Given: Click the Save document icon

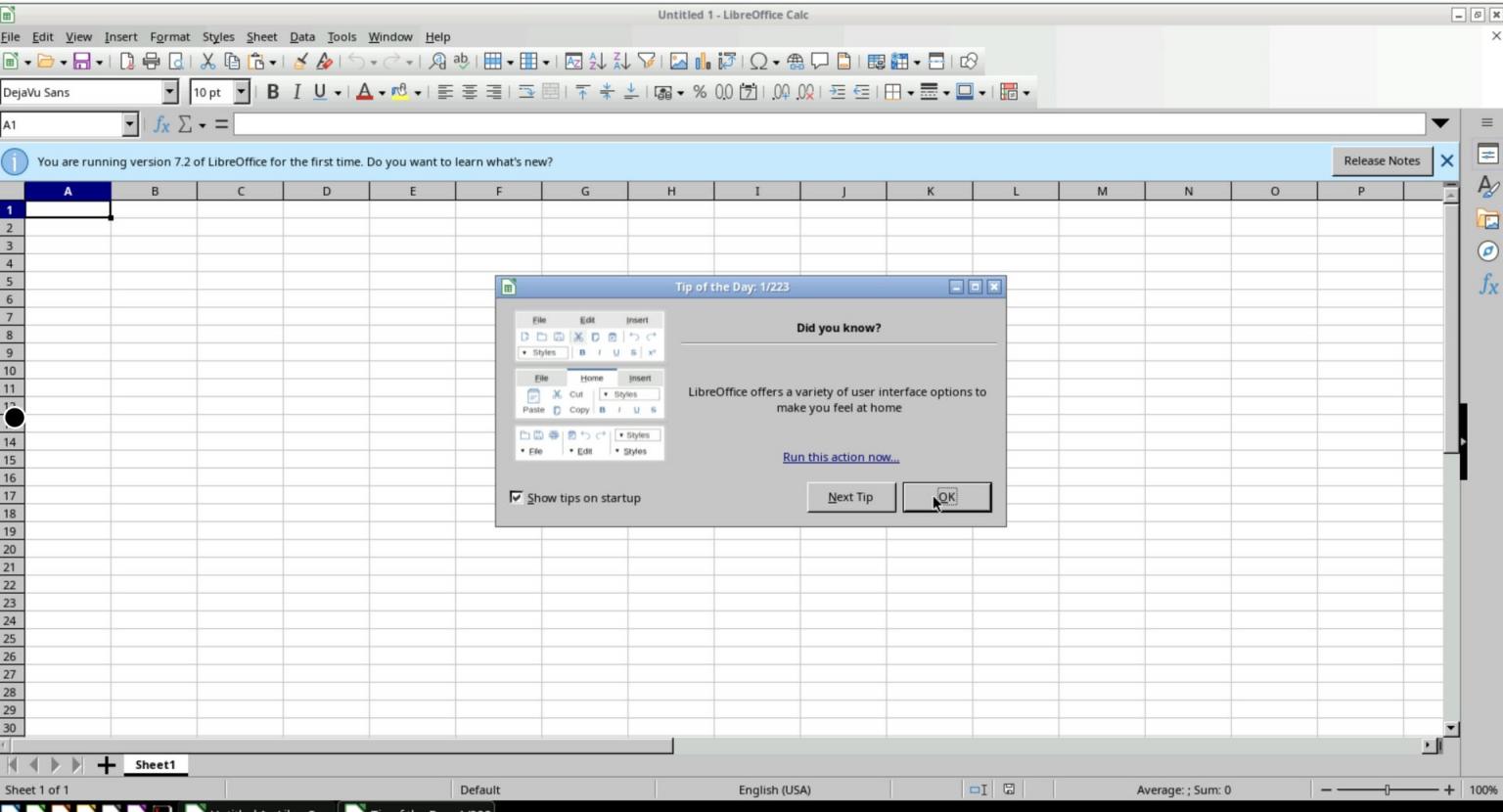Looking at the screenshot, I should (82, 62).
